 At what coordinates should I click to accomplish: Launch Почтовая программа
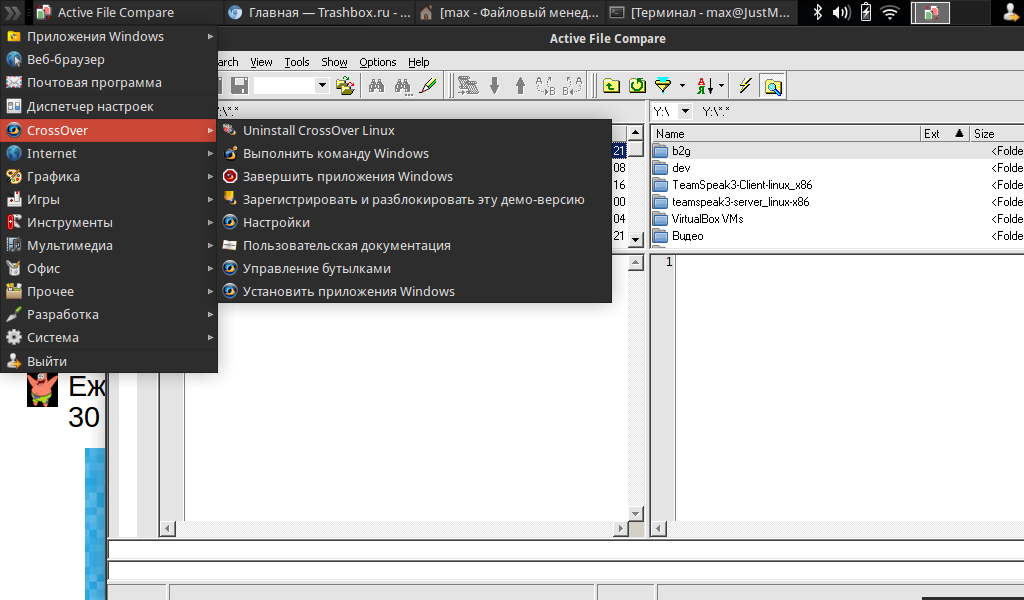109,83
